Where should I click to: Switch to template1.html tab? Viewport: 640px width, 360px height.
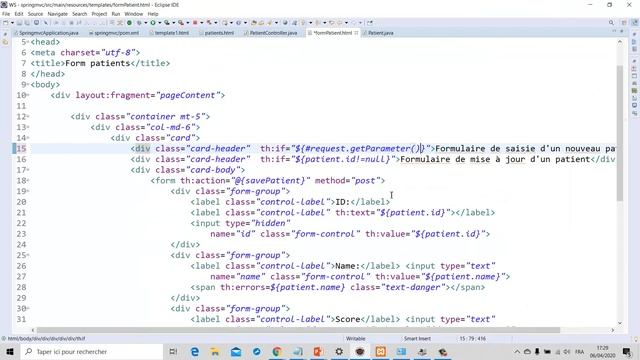pos(169,33)
